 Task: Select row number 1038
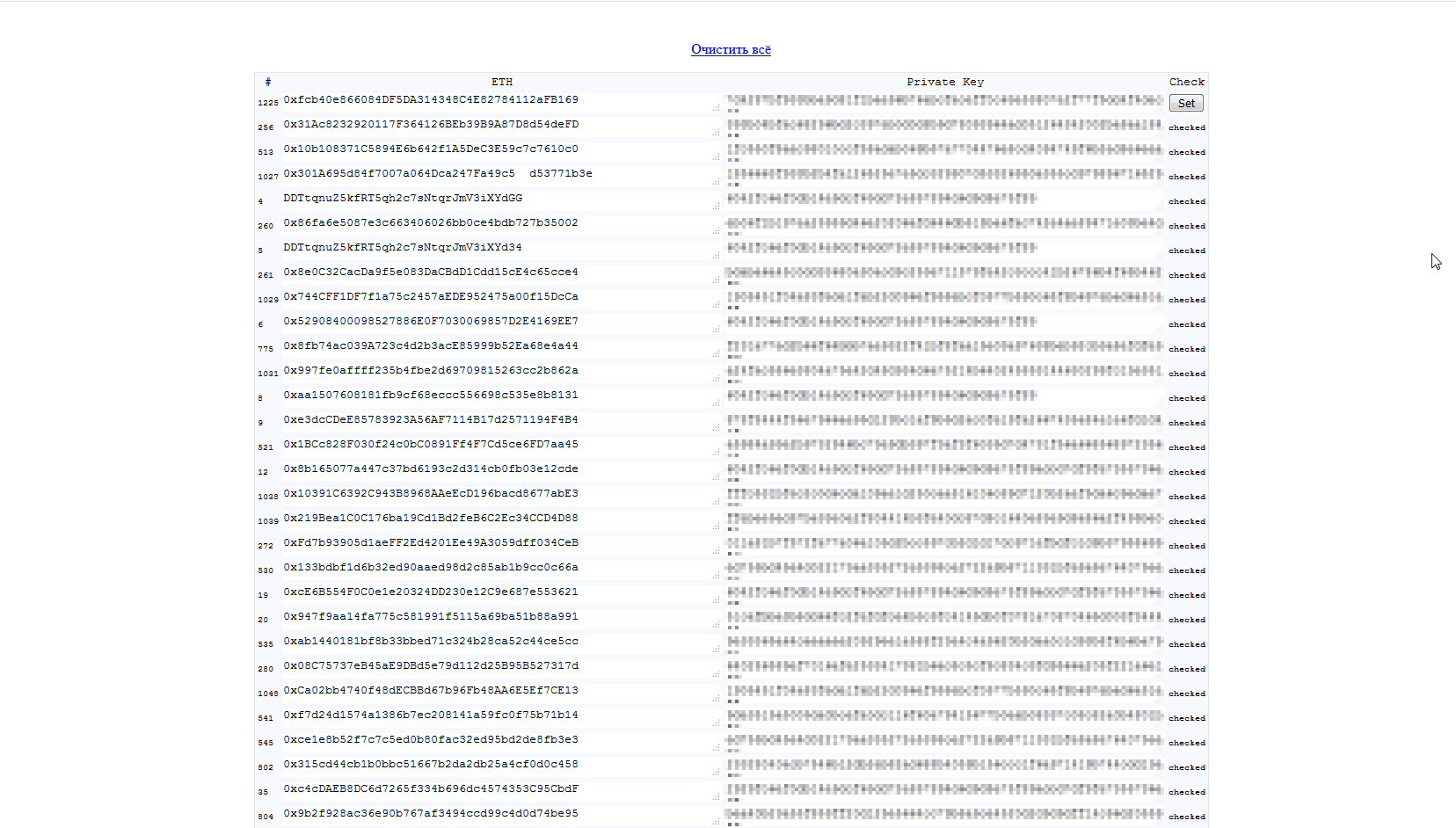point(267,497)
